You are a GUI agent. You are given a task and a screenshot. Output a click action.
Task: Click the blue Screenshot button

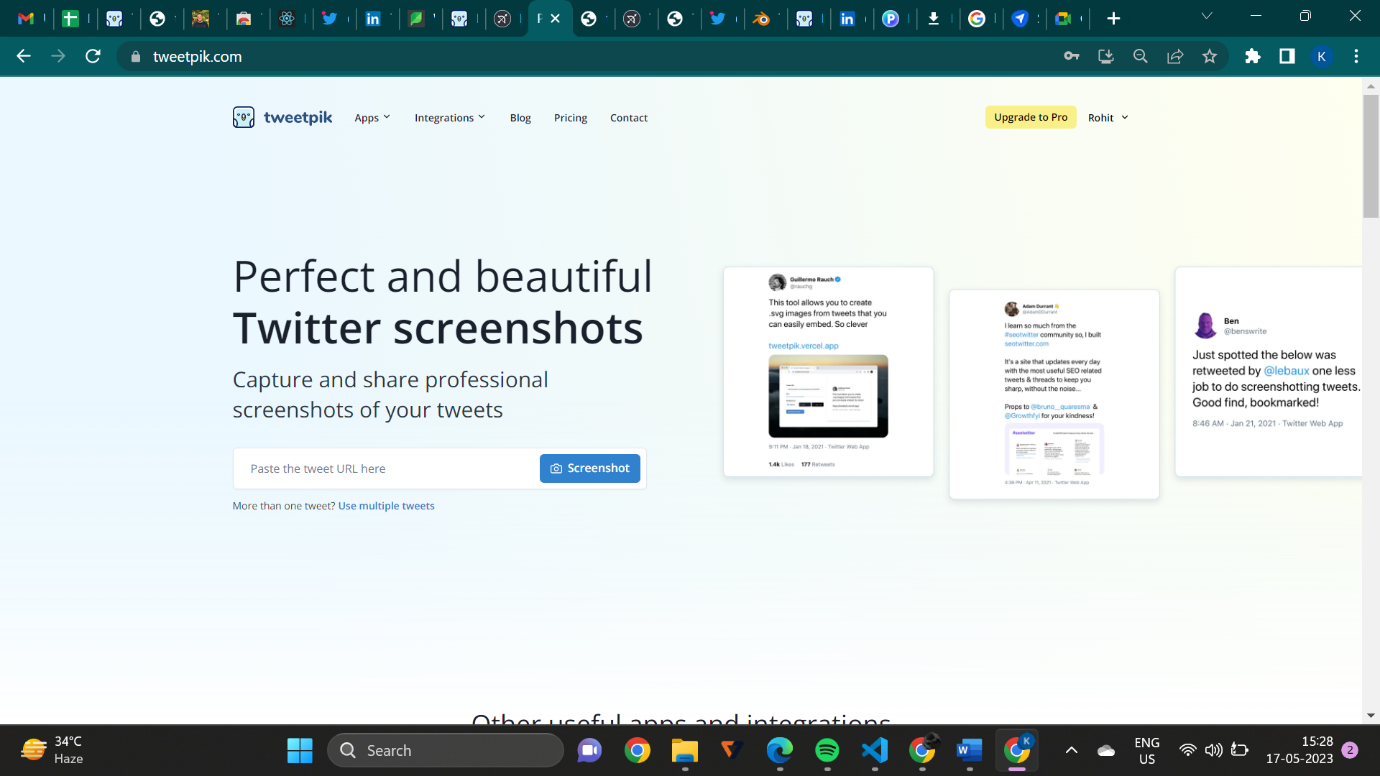pos(590,468)
